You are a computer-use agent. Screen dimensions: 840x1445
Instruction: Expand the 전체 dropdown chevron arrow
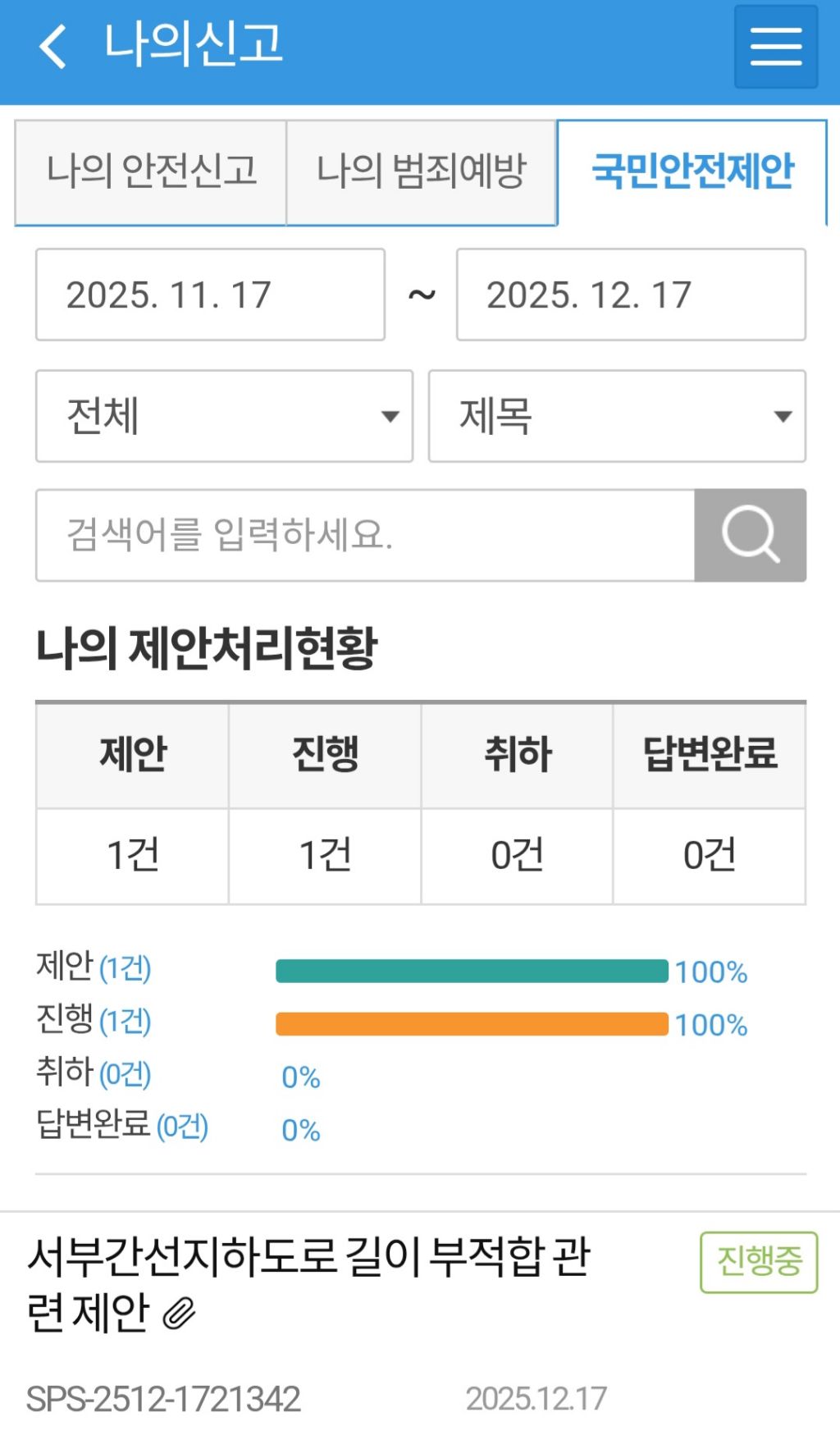[x=391, y=417]
